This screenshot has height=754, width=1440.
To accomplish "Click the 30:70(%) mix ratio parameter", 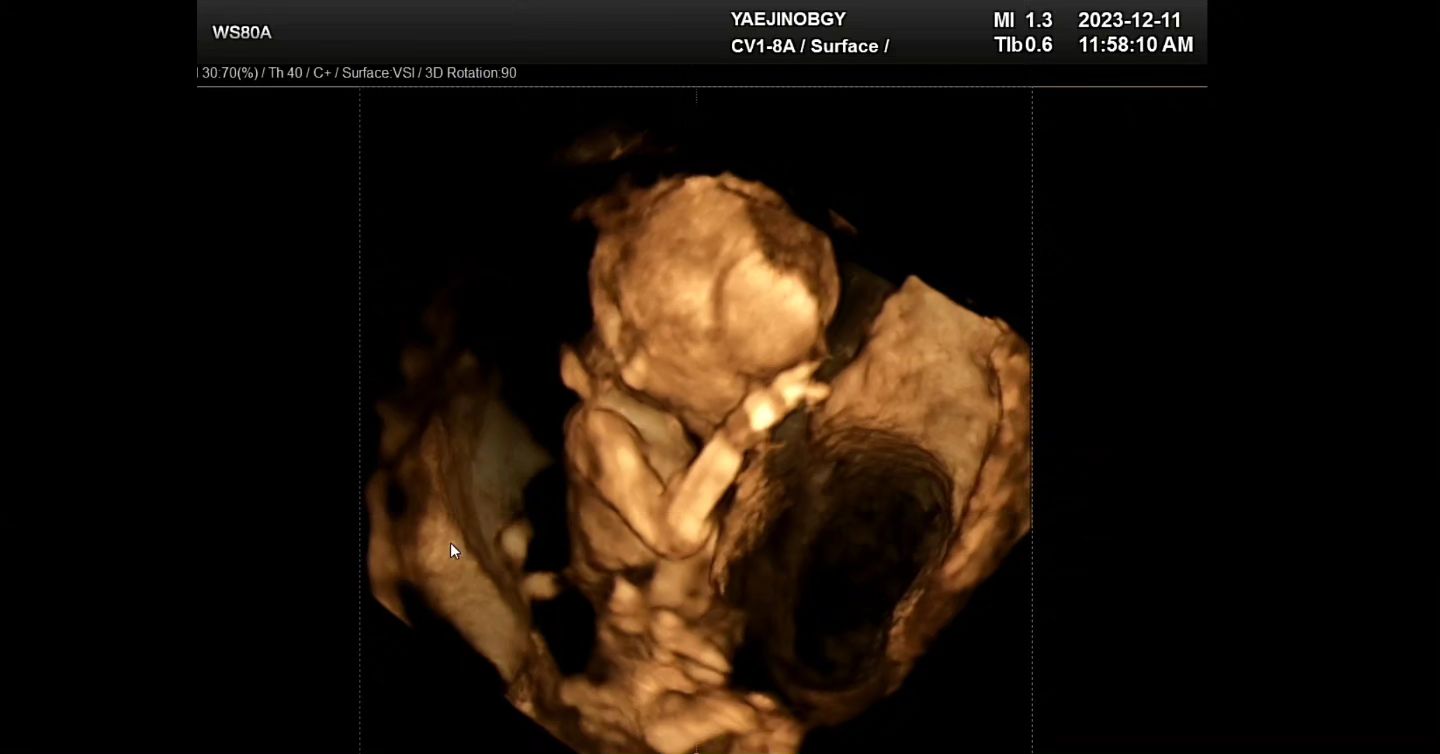I will point(230,73).
